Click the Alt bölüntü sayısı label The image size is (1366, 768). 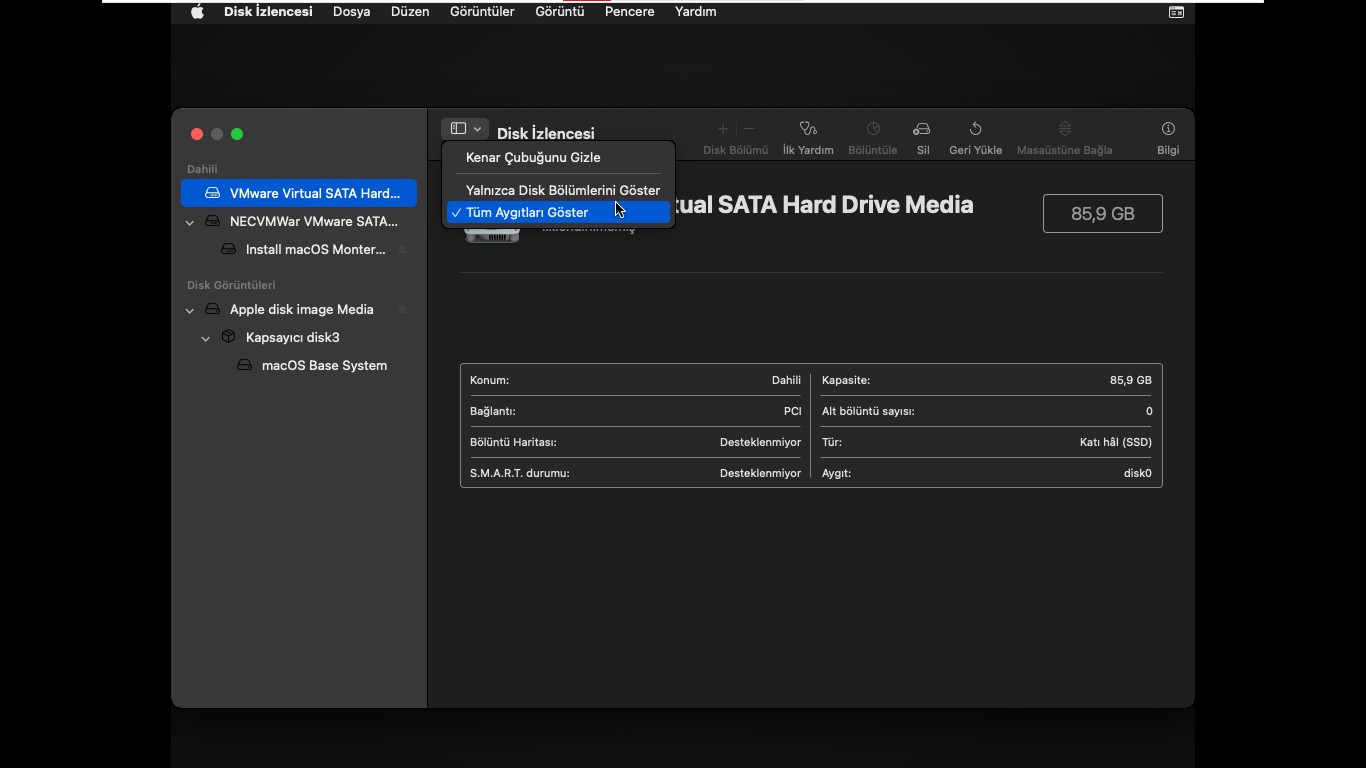pyautogui.click(x=868, y=411)
